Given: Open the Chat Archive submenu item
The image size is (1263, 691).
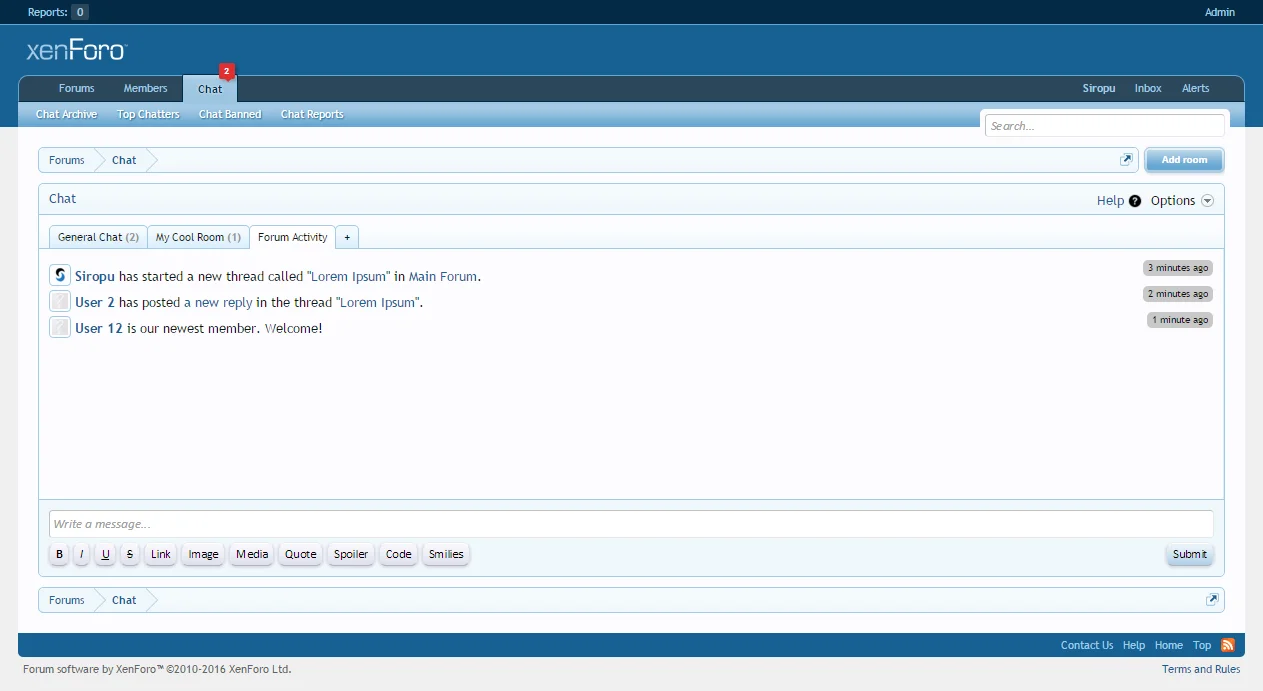Looking at the screenshot, I should (66, 114).
